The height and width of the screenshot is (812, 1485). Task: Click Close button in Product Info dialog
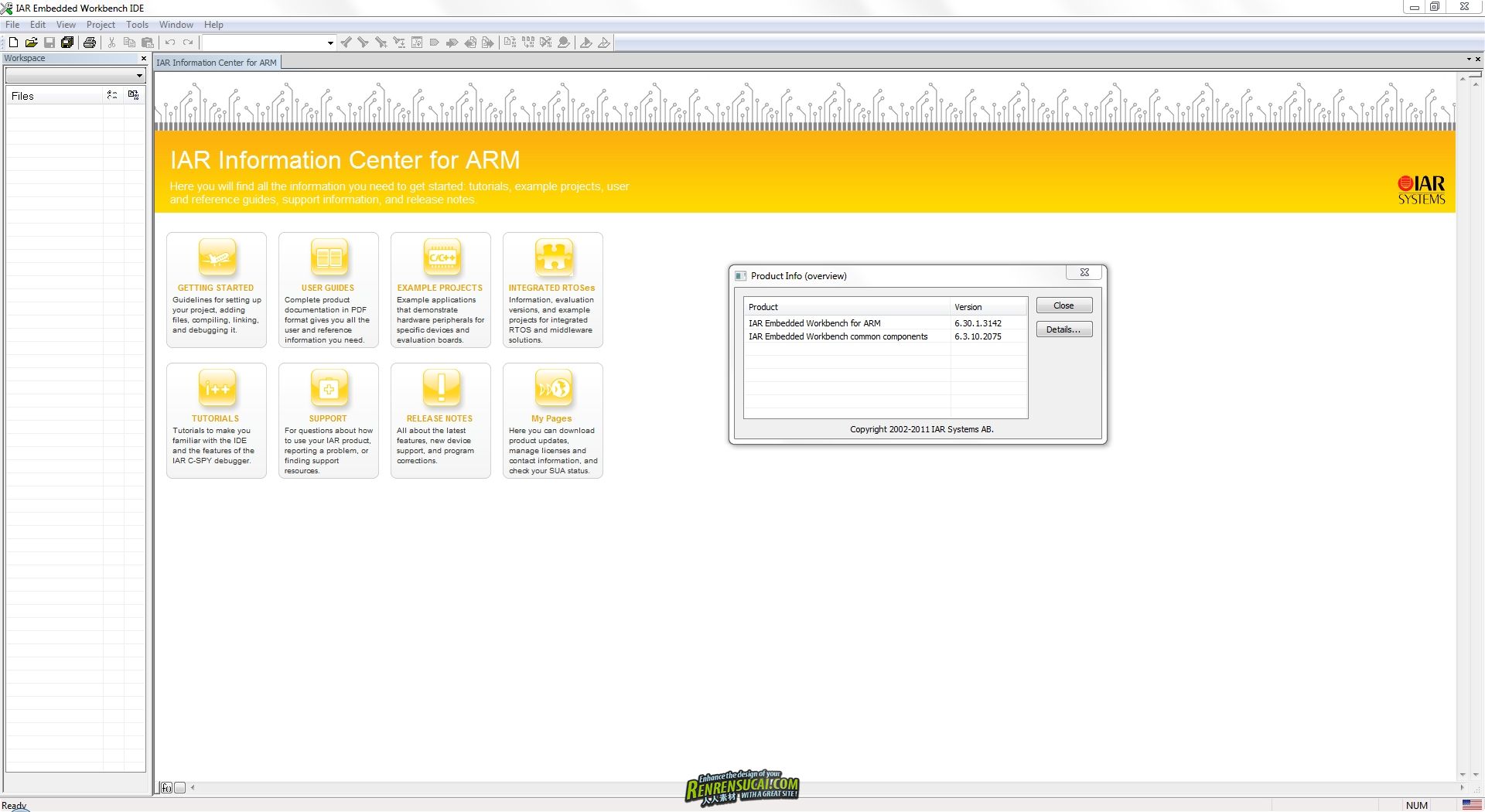[1064, 305]
